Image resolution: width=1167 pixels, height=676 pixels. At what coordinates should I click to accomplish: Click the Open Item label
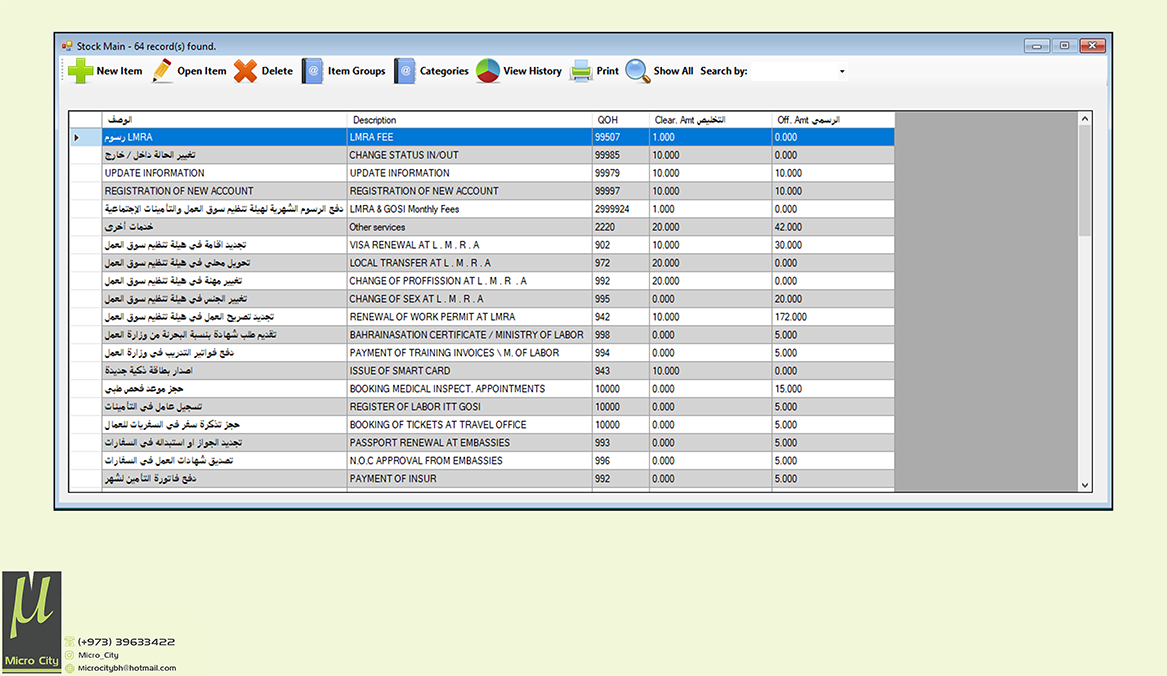(202, 71)
